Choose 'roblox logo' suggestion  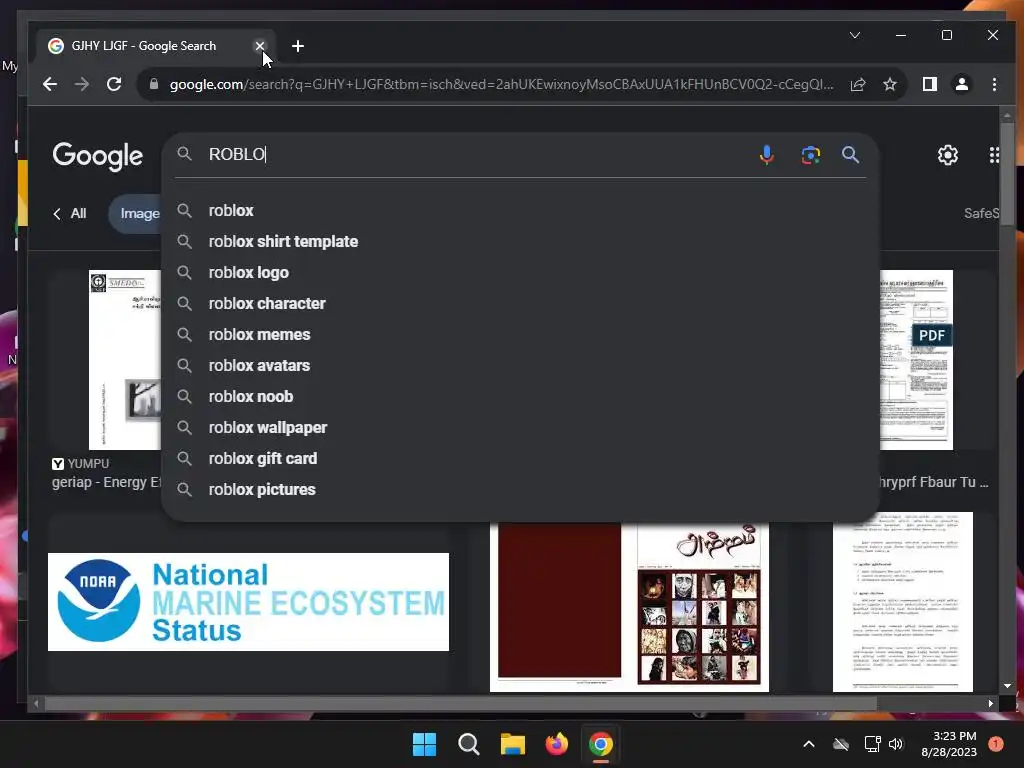pos(520,272)
